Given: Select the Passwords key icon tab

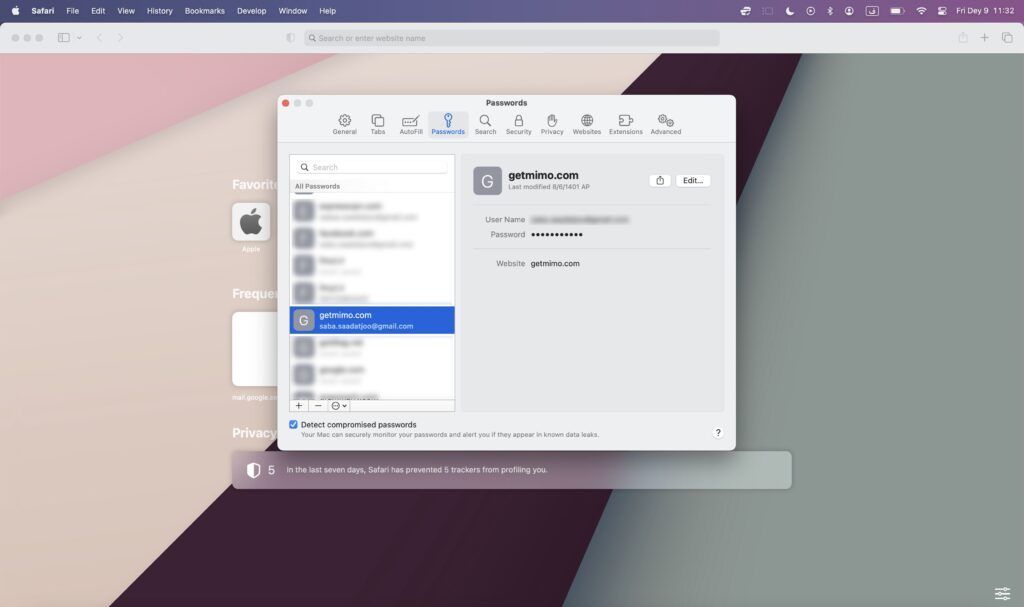Looking at the screenshot, I should (448, 124).
